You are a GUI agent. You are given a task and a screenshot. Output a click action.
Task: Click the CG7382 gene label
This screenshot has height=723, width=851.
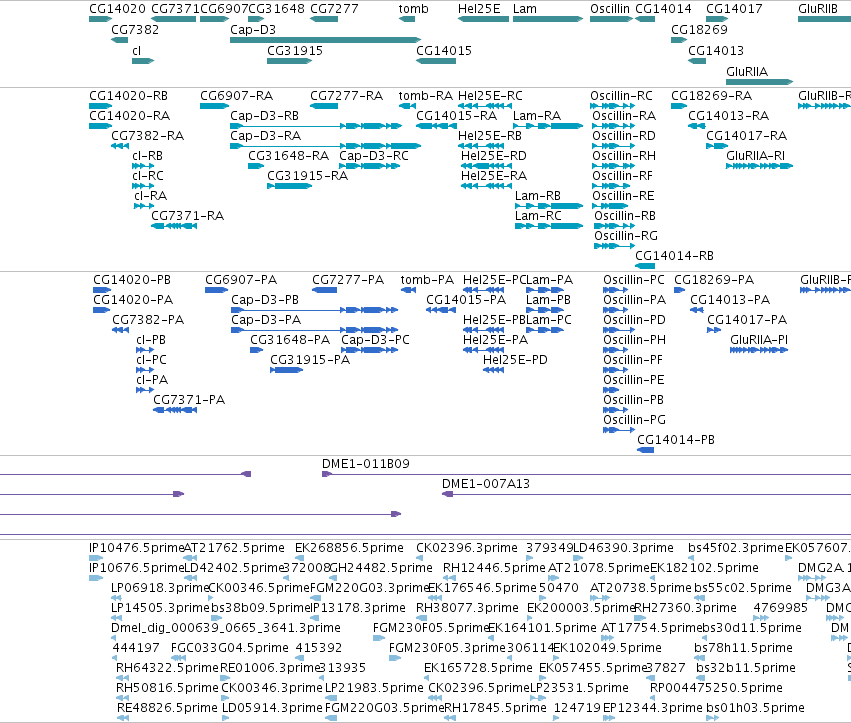coord(135,29)
